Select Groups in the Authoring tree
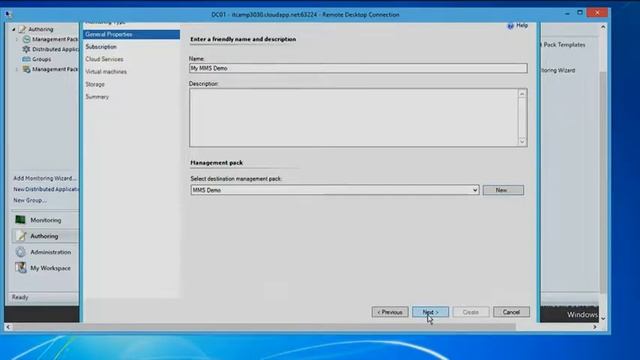The image size is (640, 360). [x=42, y=59]
